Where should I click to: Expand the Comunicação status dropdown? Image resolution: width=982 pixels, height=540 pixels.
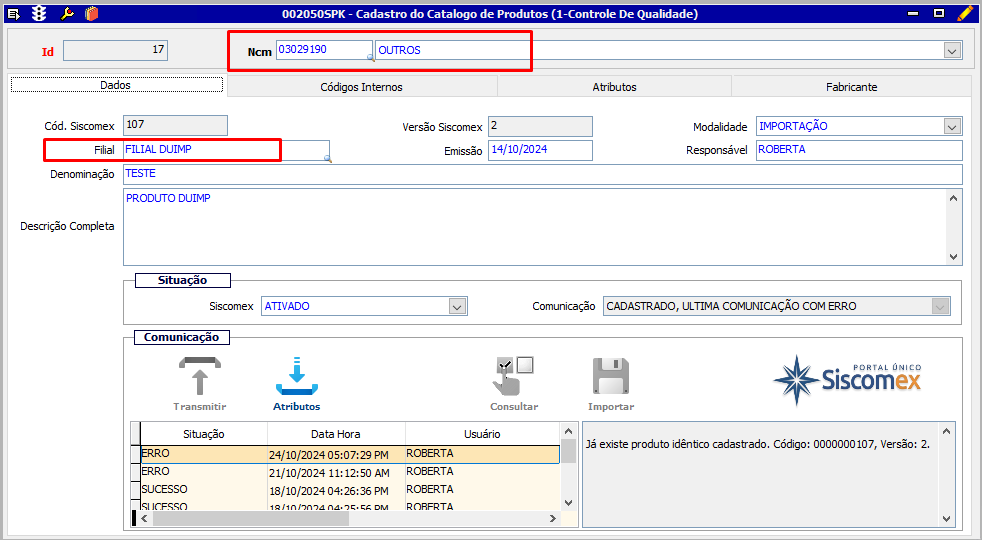940,307
